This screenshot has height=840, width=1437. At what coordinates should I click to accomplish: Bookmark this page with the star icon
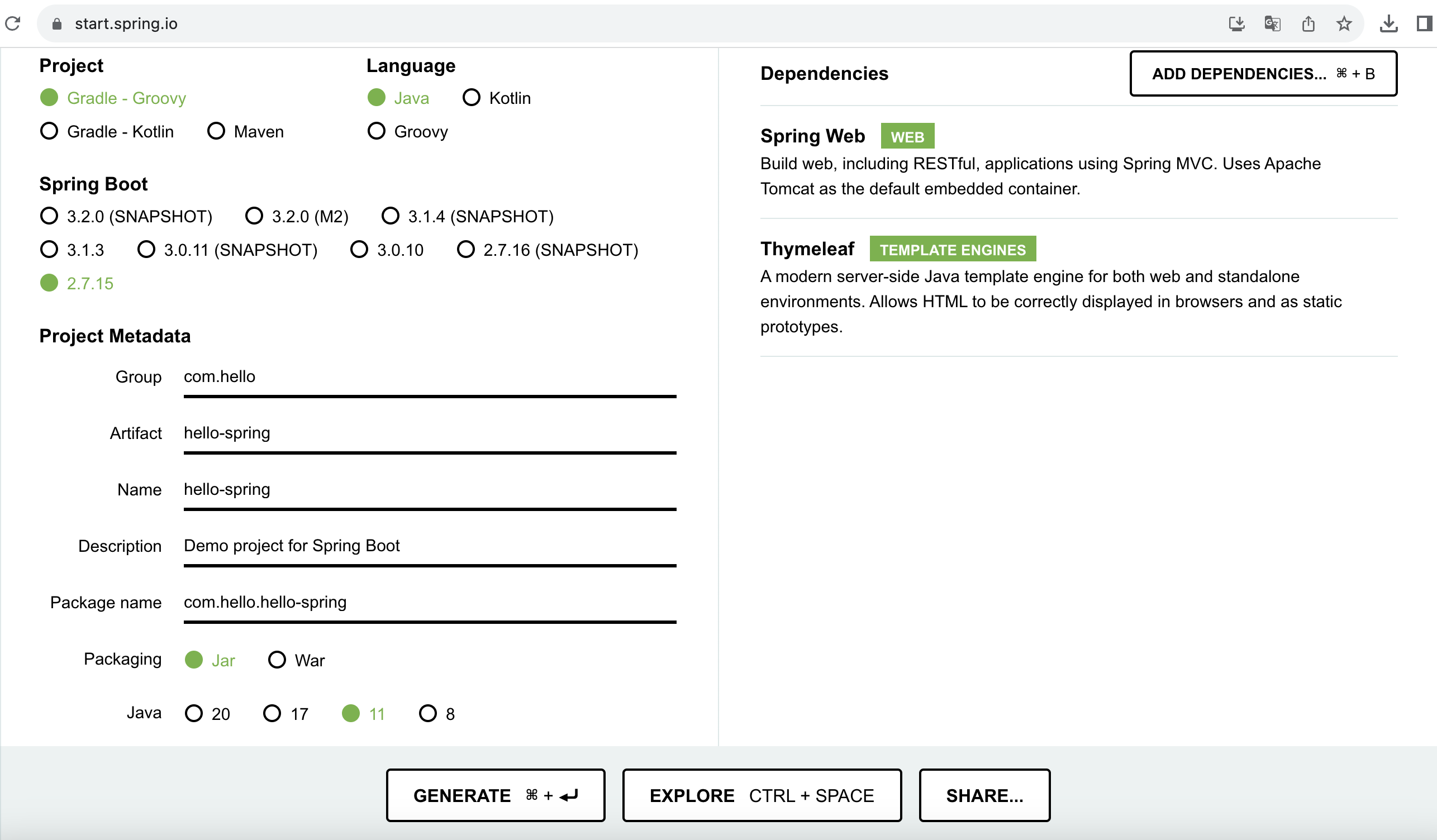coord(1344,23)
